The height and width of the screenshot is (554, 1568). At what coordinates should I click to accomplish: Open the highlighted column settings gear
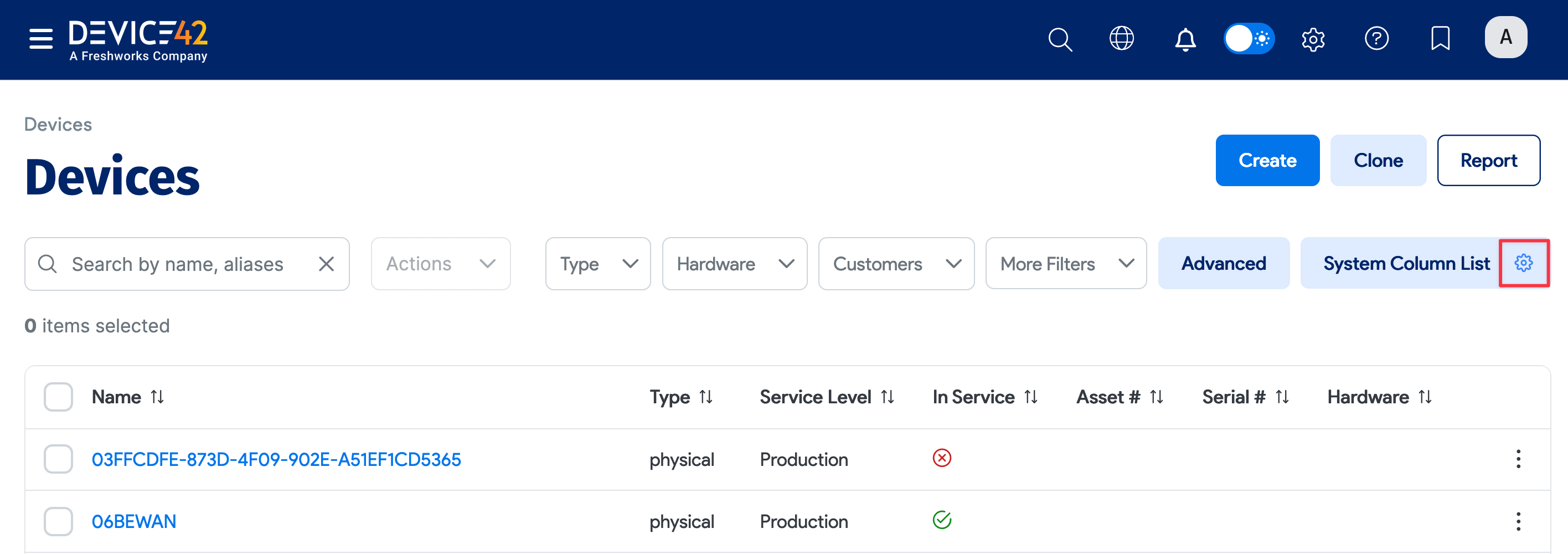1524,263
